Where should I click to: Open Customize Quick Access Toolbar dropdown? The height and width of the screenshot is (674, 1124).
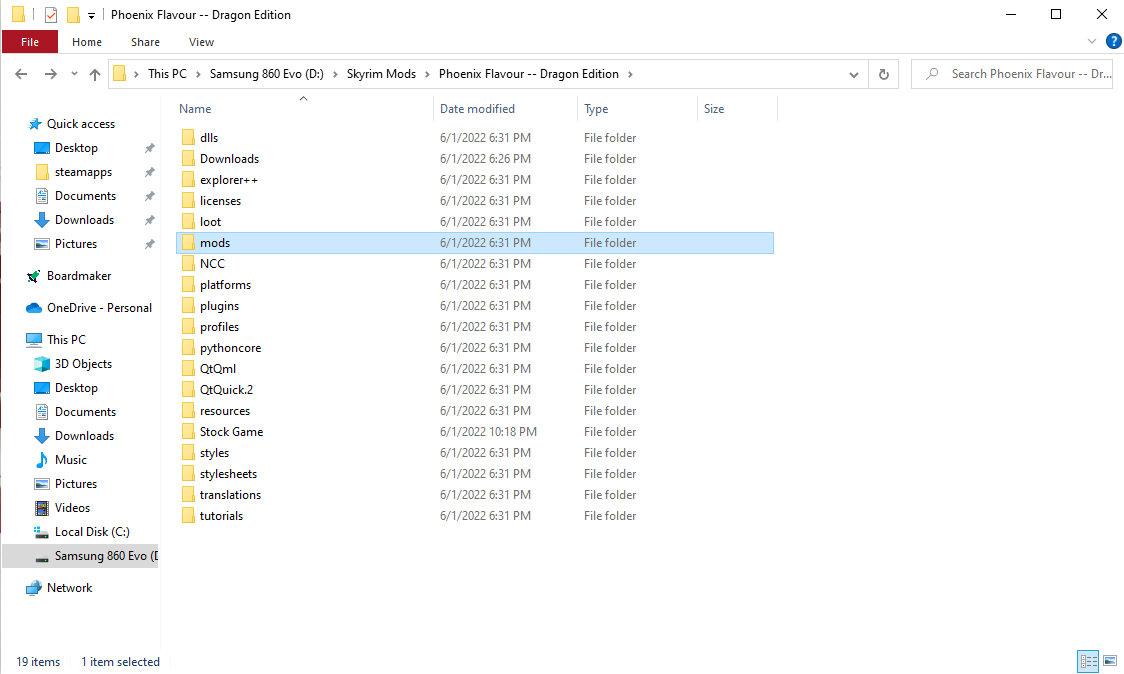tap(91, 15)
